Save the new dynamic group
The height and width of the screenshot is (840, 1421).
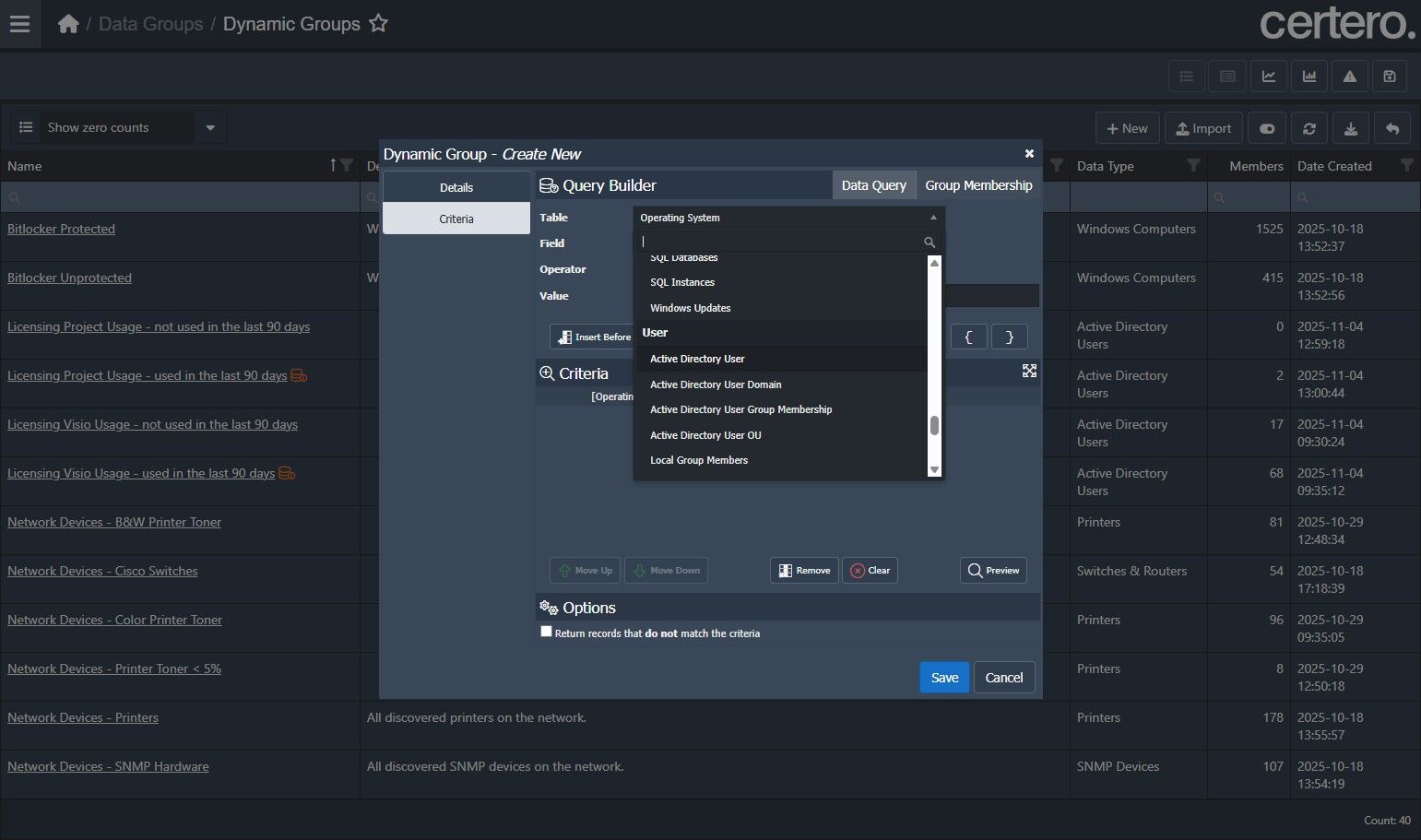pyautogui.click(x=944, y=678)
